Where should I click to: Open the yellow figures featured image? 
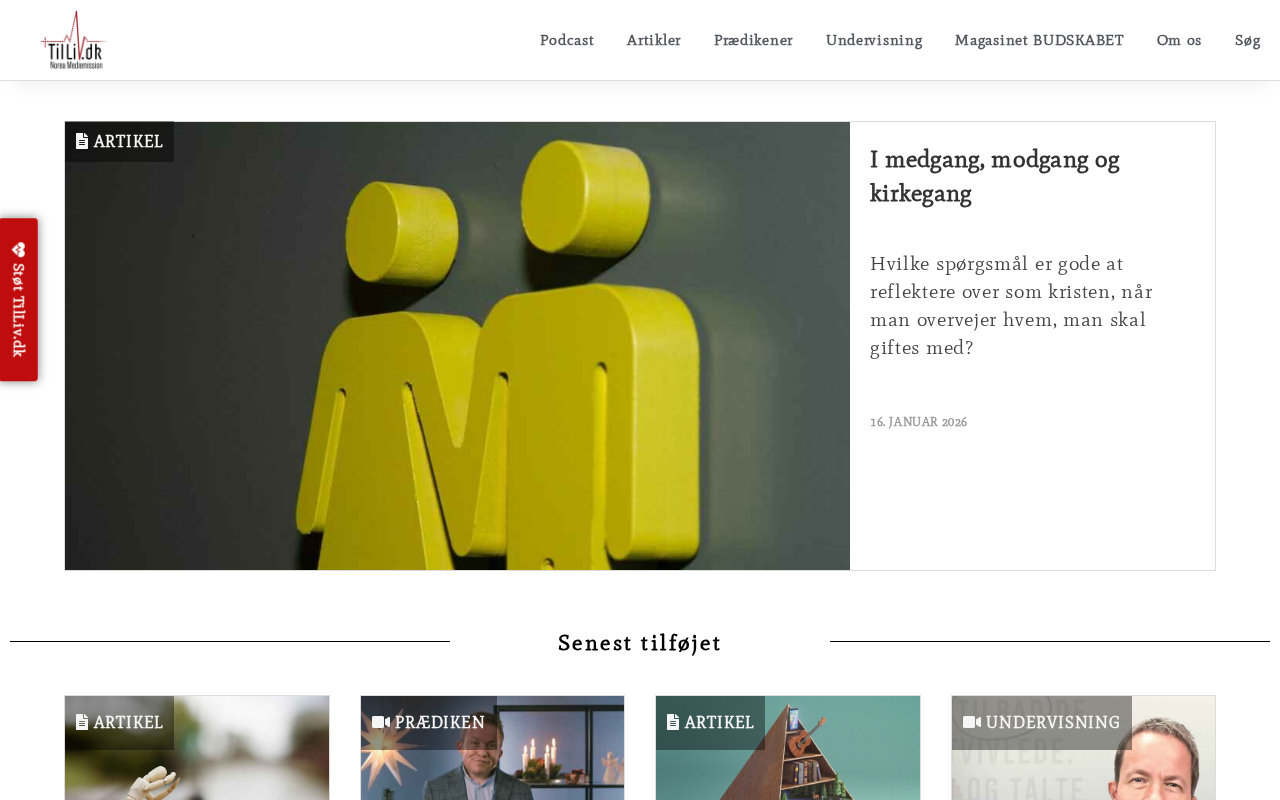(x=457, y=346)
